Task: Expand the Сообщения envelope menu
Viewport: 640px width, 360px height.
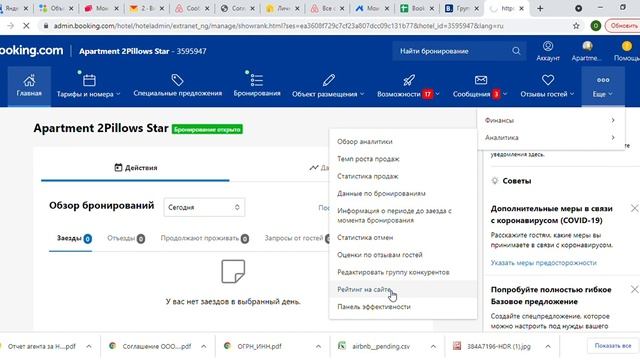Action: (480, 86)
